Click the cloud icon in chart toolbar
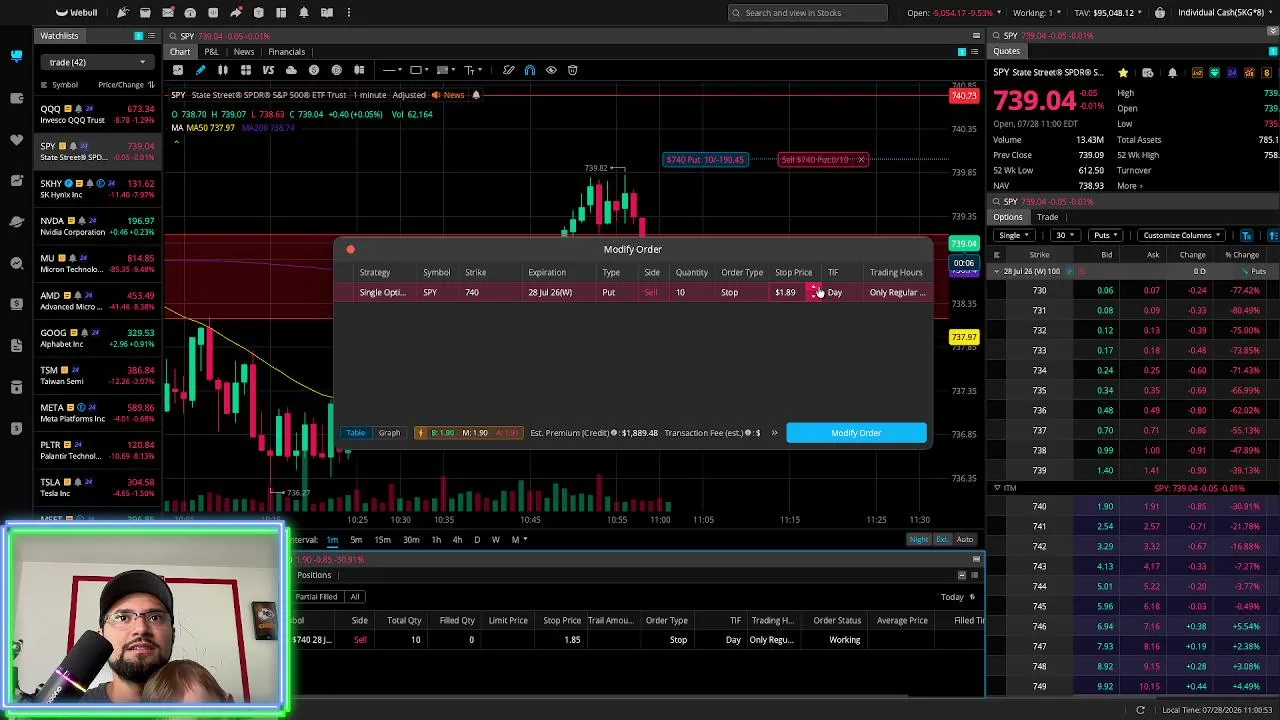Image resolution: width=1280 pixels, height=720 pixels. point(291,70)
